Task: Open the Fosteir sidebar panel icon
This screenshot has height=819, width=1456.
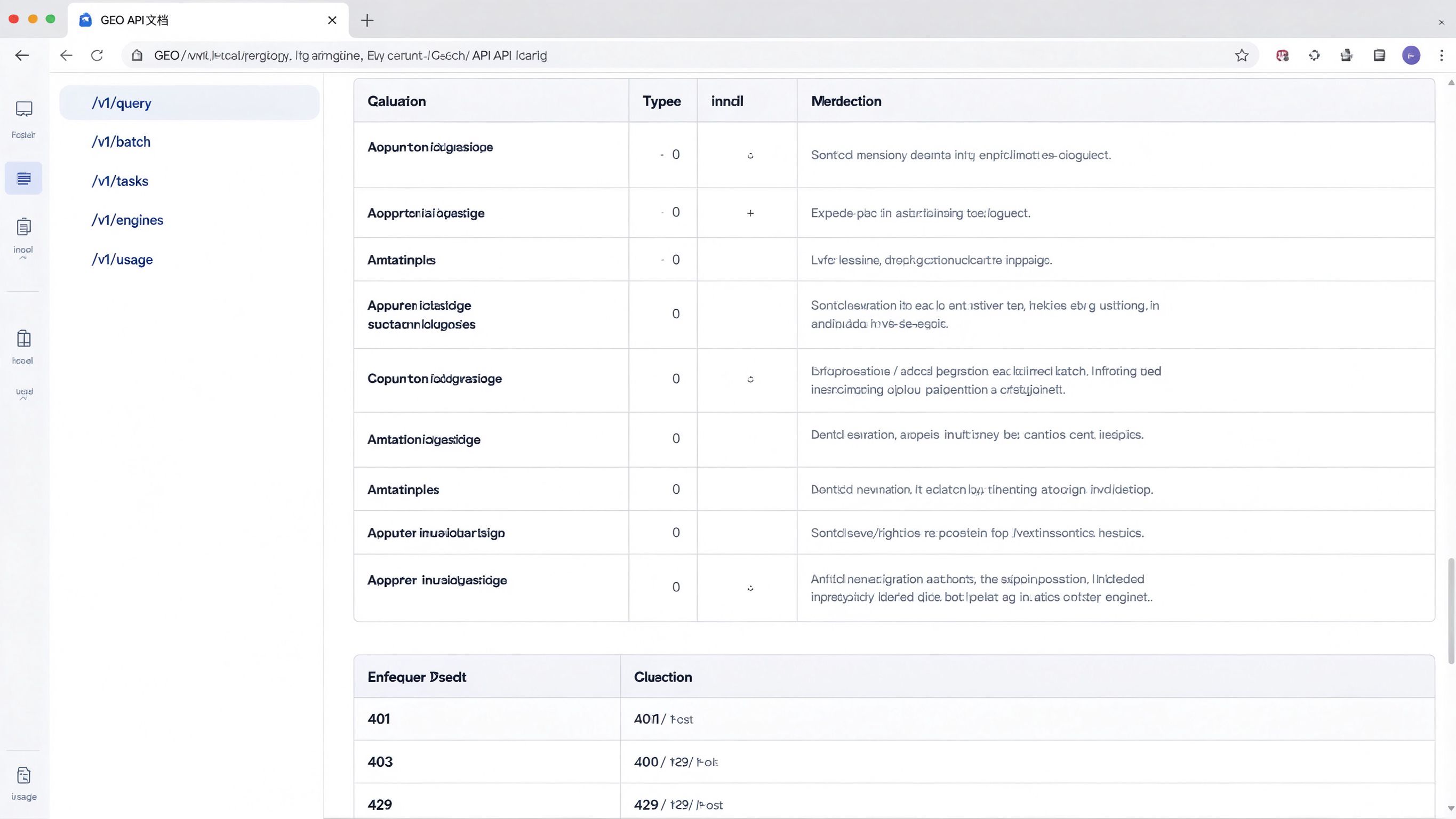Action: coord(24,109)
